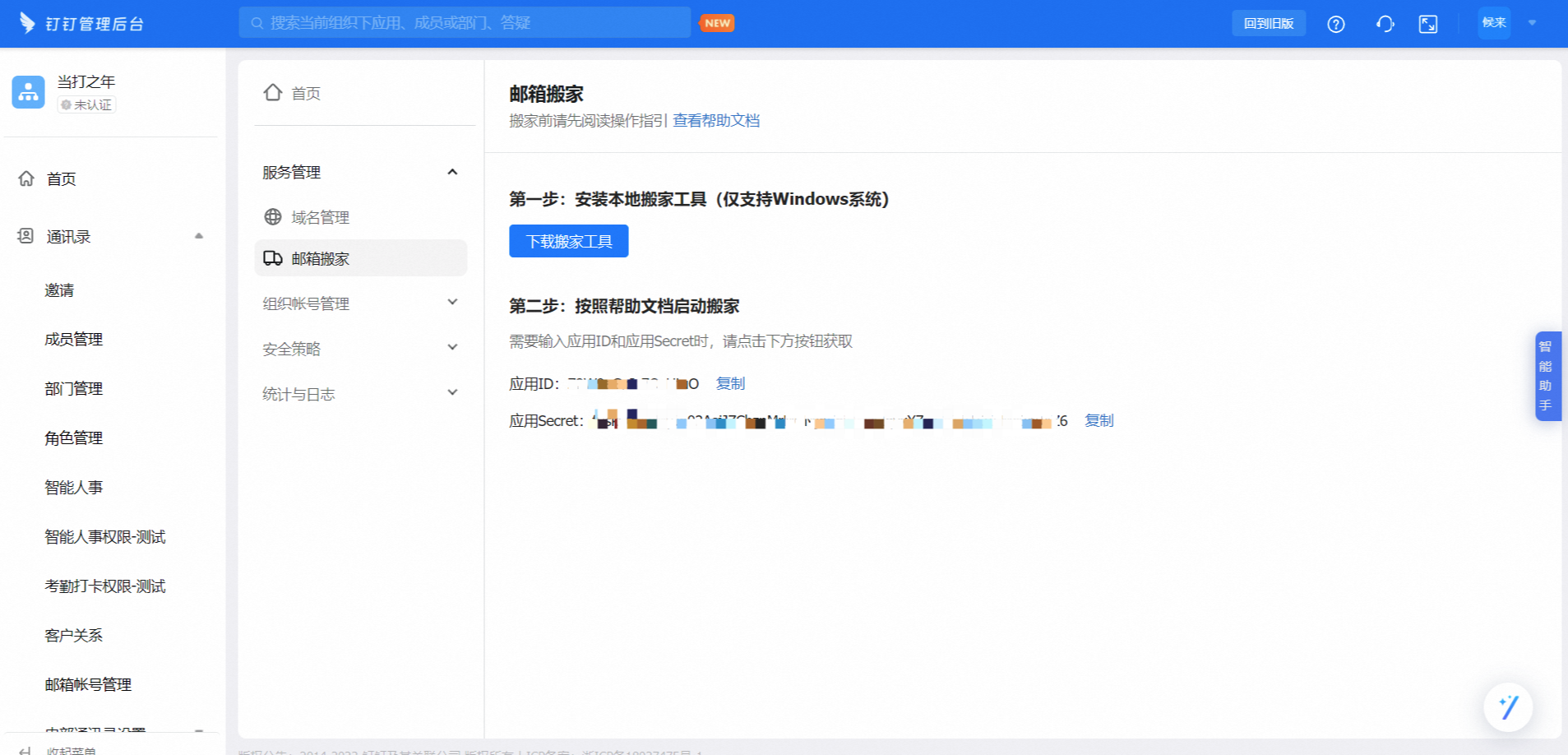This screenshot has height=755, width=1568.
Task: Open the customer service headset icon
Action: click(x=1385, y=24)
